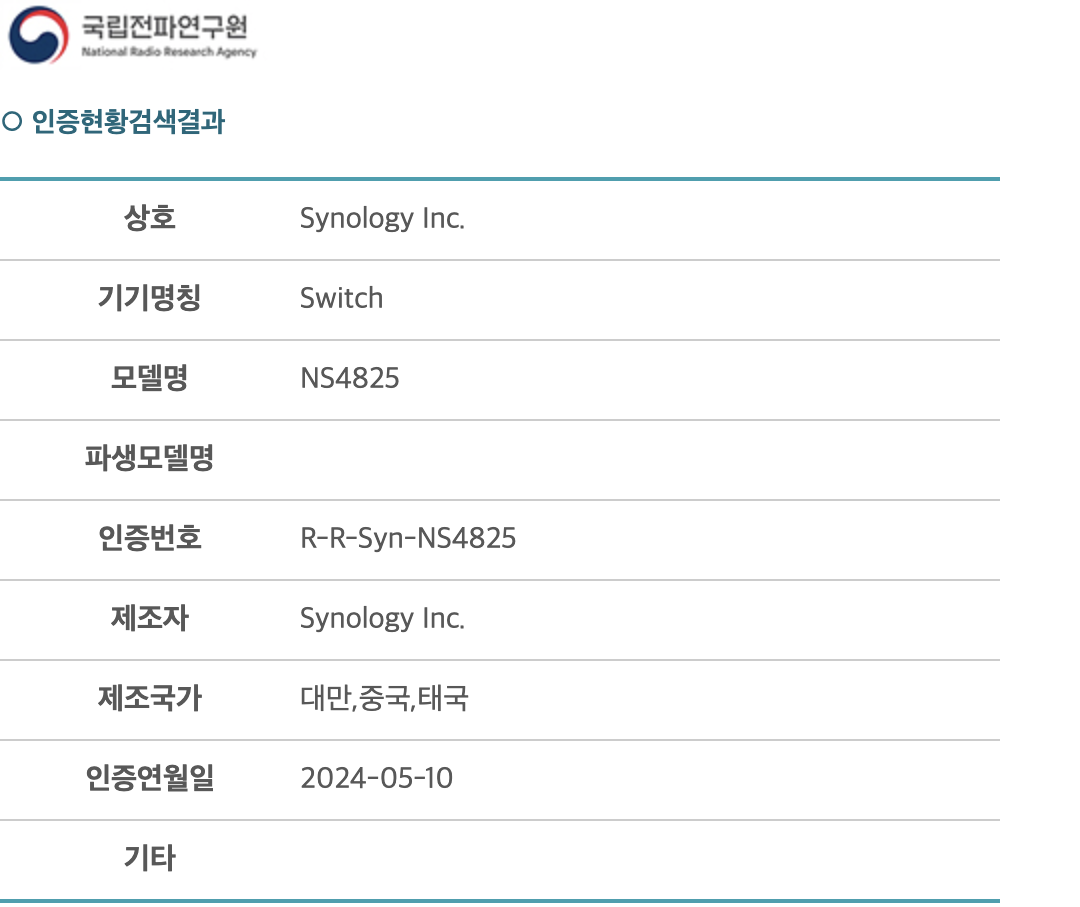This screenshot has height=907, width=1080.
Task: Click the circle bullet before 인증현황검색결과
Action: click(12, 122)
